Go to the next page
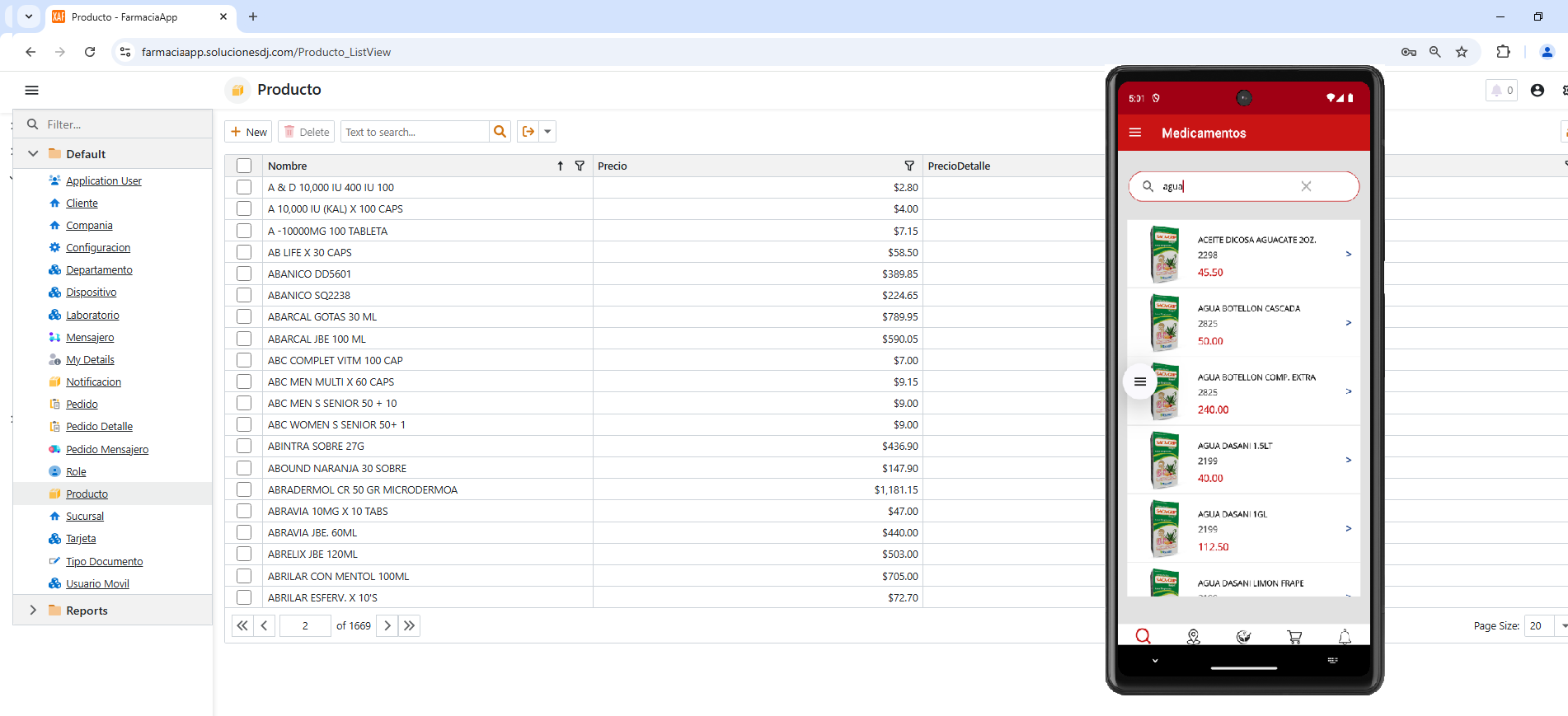 point(387,625)
